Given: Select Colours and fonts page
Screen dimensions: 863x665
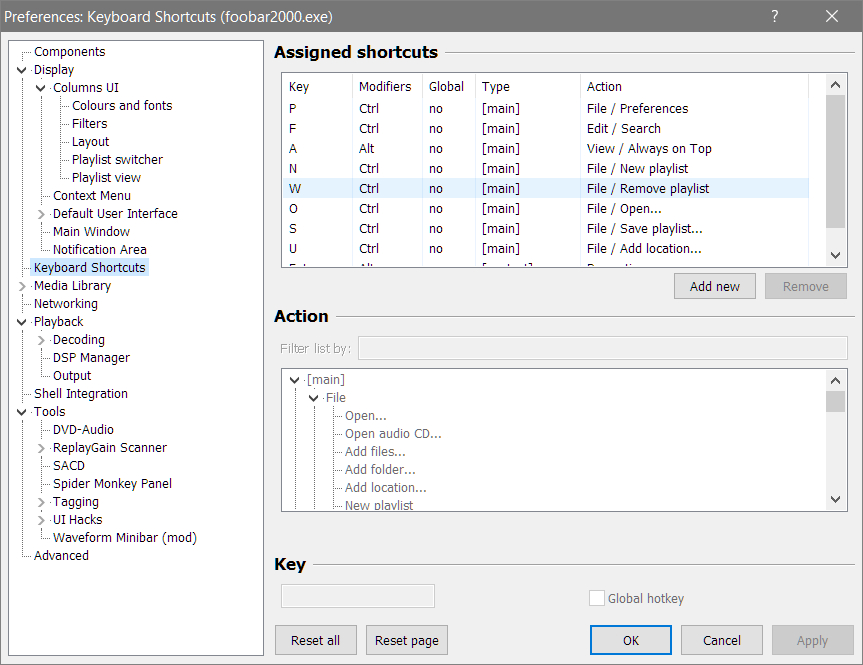Looking at the screenshot, I should point(122,106).
